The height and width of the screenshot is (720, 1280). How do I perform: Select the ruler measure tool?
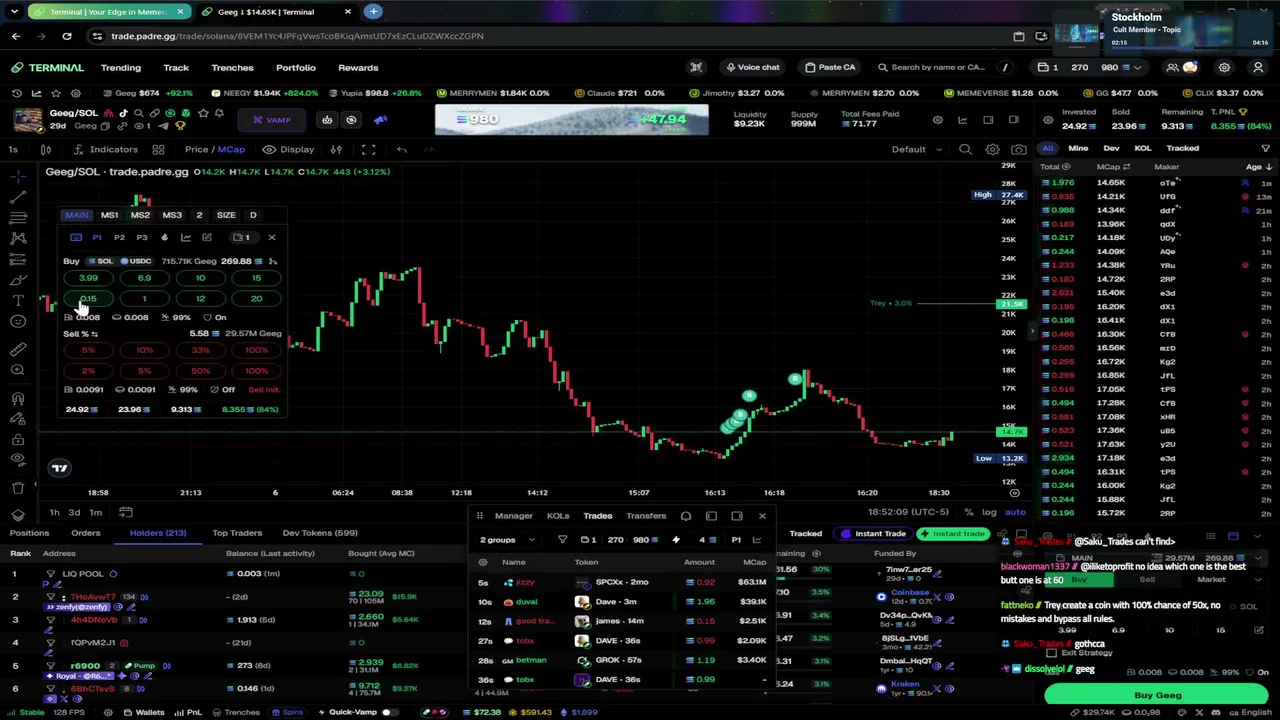coord(18,349)
